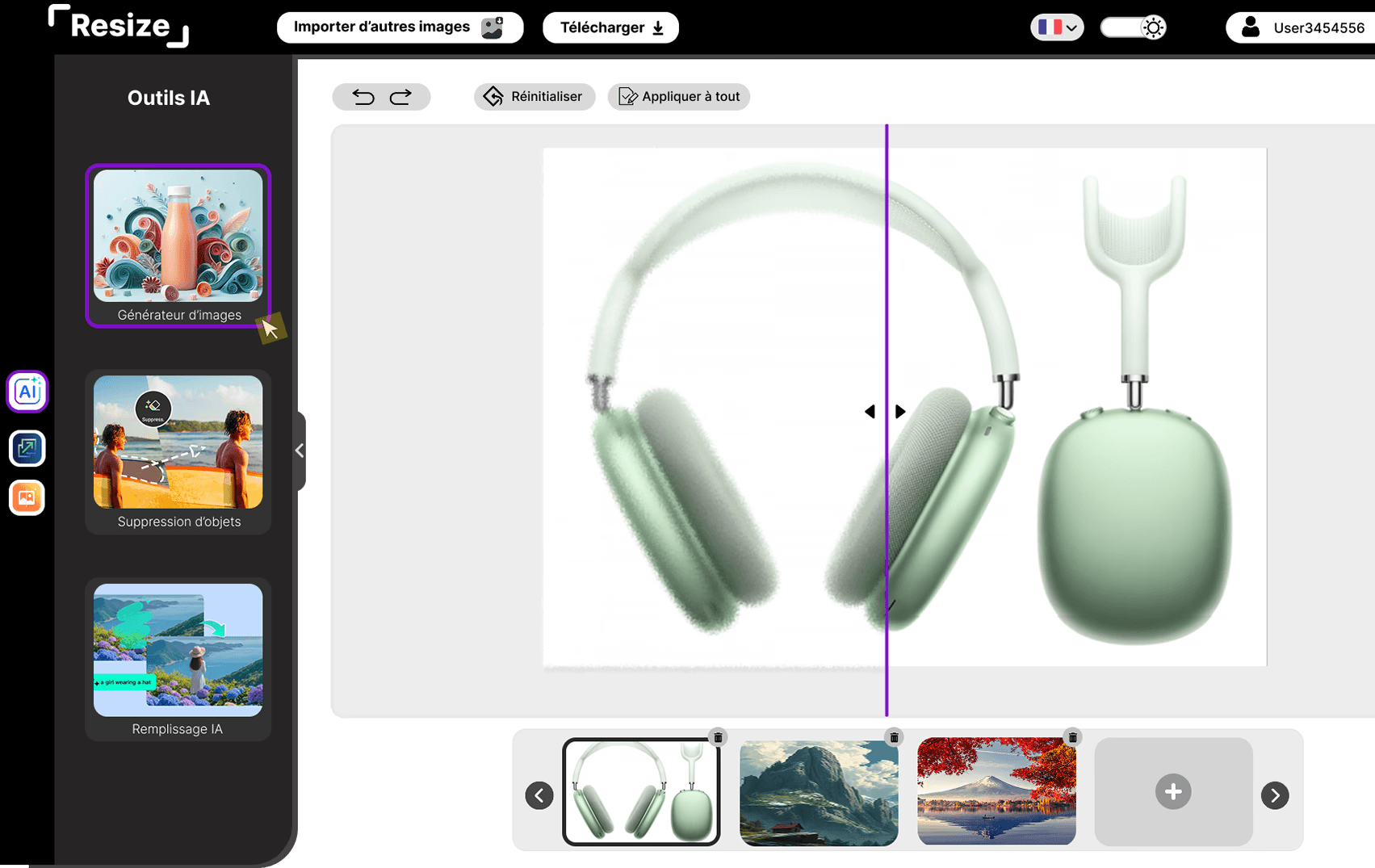Collapse the Outils IA sidebar with the chevron

click(300, 451)
